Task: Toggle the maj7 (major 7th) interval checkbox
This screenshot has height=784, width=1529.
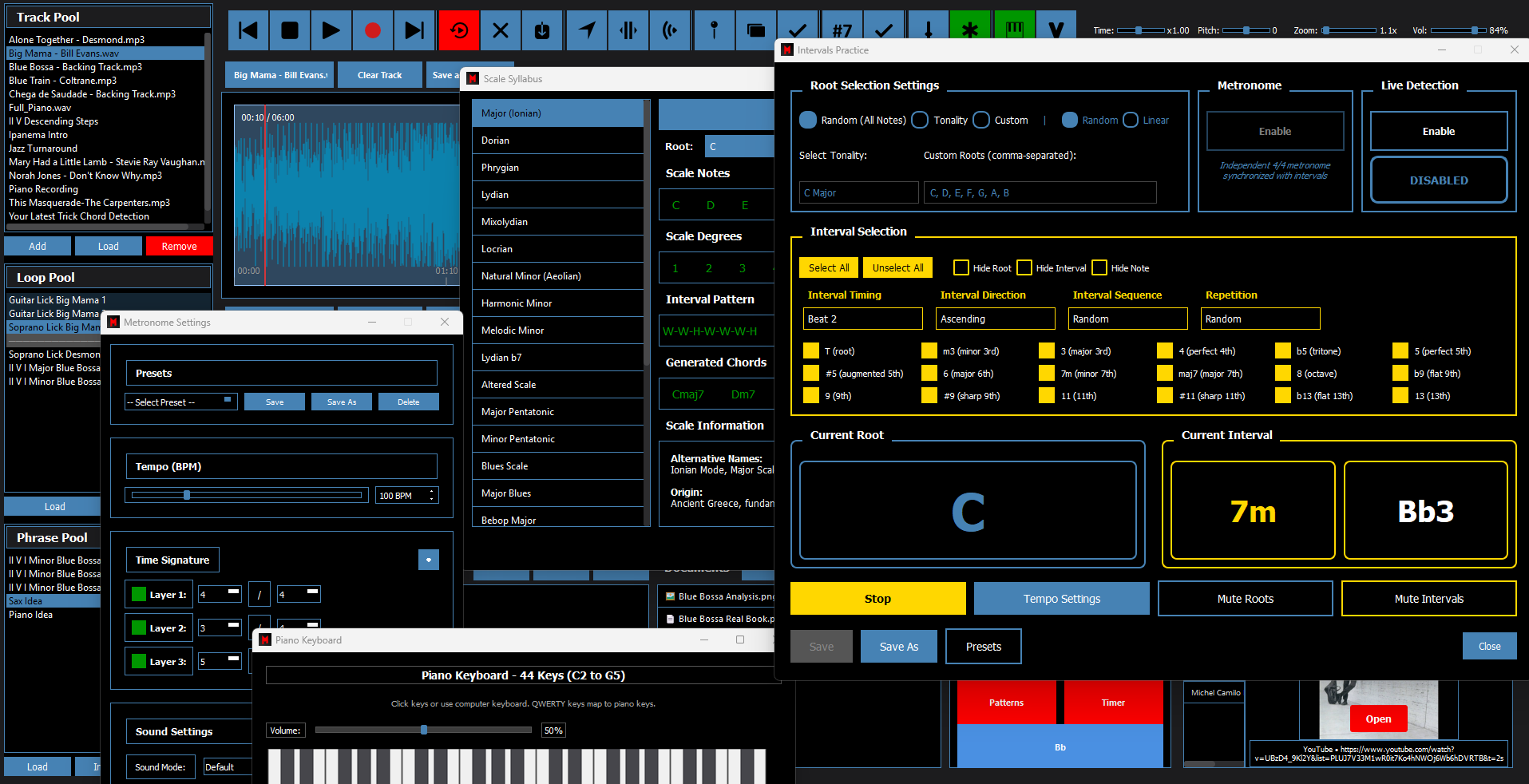Action: (1164, 373)
